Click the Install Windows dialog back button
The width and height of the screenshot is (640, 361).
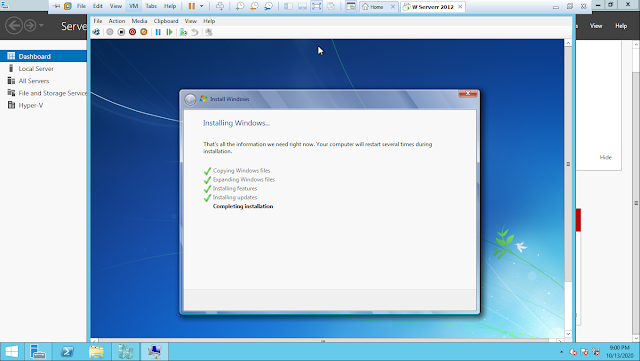point(190,99)
